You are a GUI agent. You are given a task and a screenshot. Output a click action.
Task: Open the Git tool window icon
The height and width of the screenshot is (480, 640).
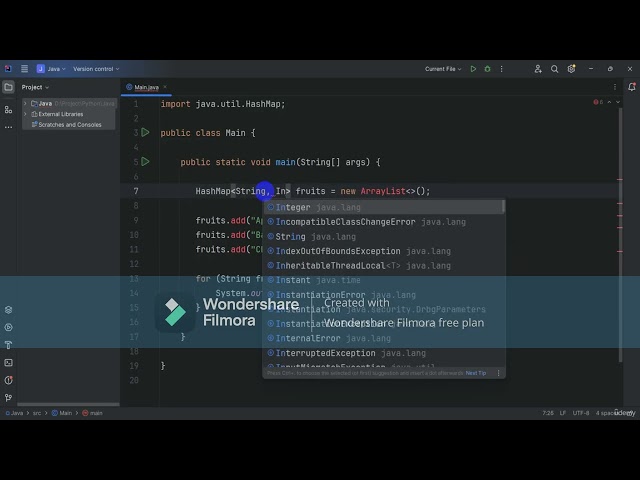pyautogui.click(x=8, y=398)
